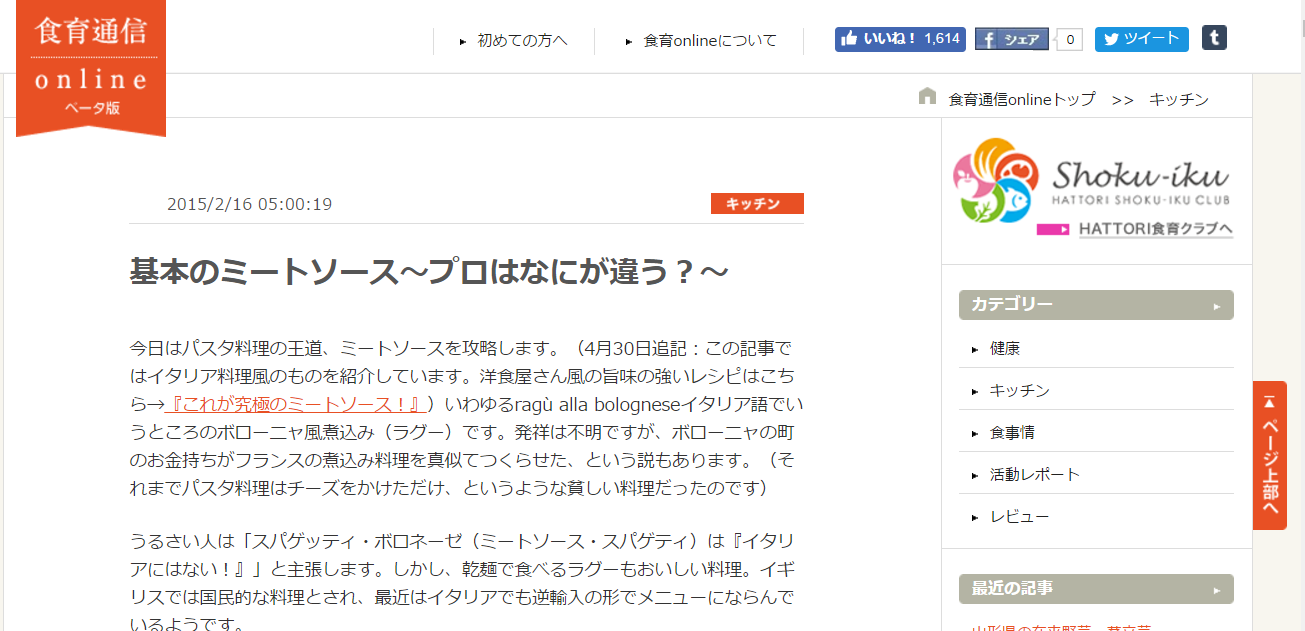
Task: Select the 食事情 category
Action: pos(1011,433)
